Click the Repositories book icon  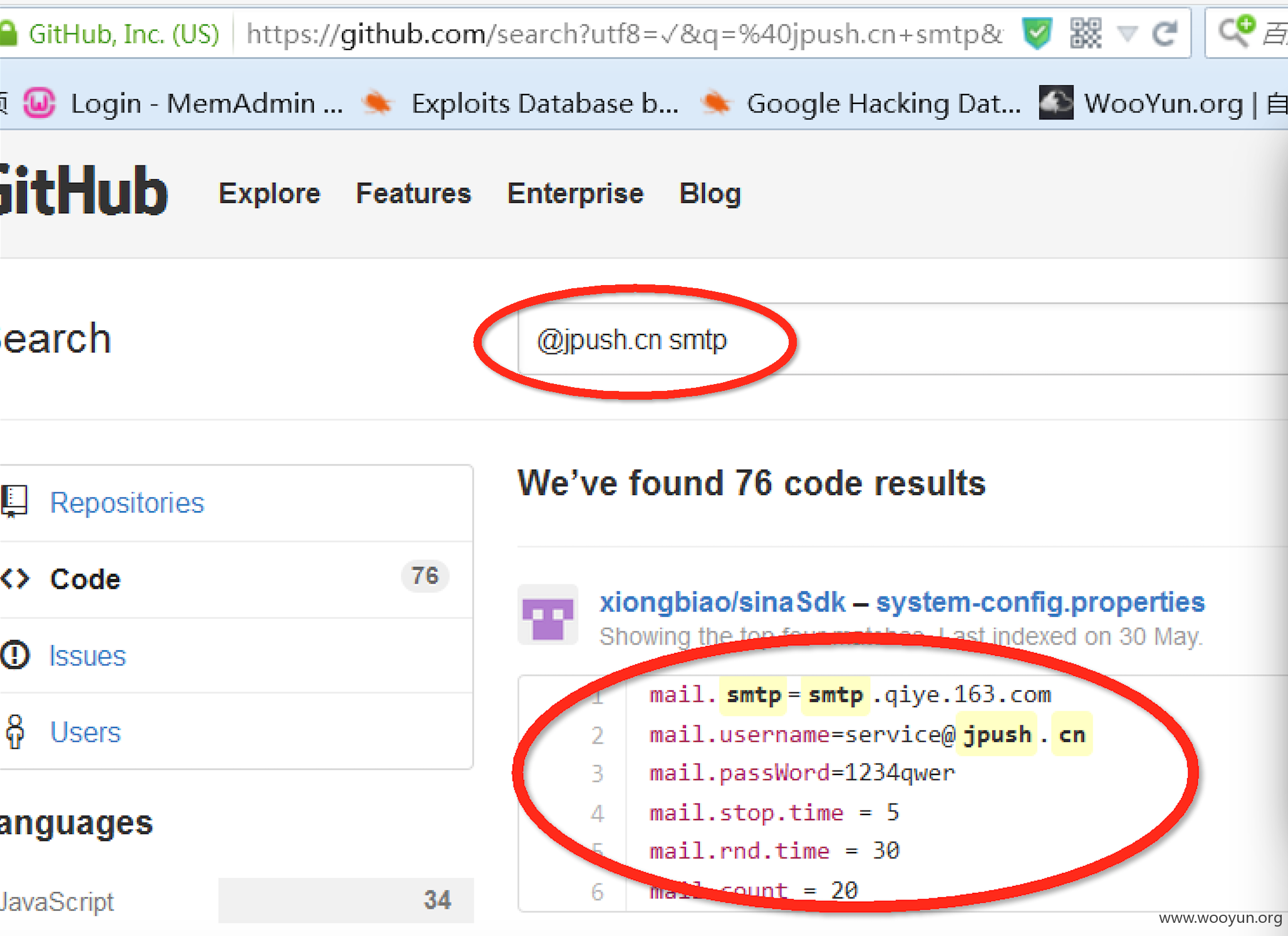tap(14, 502)
